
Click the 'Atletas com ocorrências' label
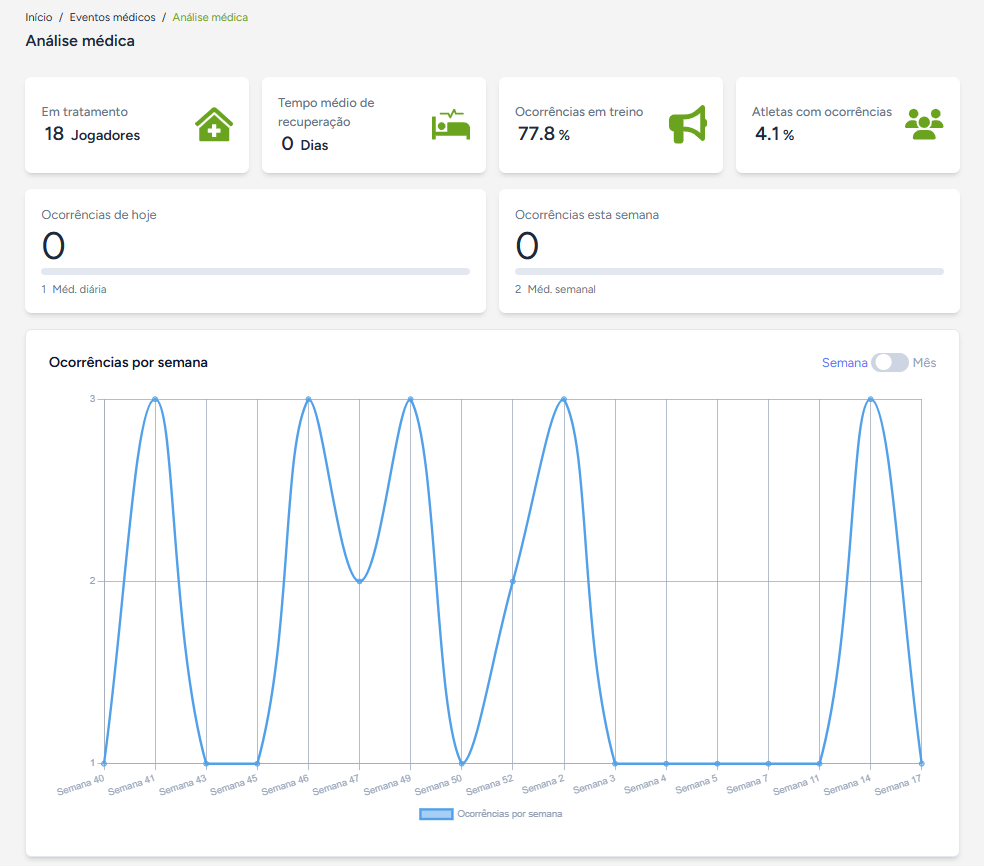coord(822,112)
